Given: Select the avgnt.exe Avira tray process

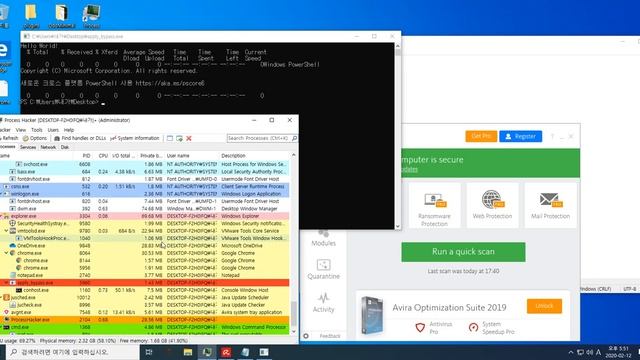Looking at the screenshot, I should pyautogui.click(x=144, y=312).
